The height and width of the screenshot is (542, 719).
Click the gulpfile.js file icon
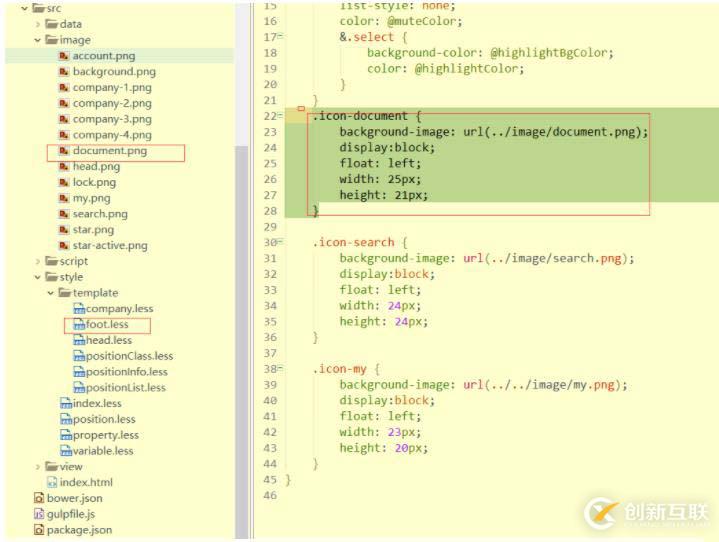tap(39, 514)
